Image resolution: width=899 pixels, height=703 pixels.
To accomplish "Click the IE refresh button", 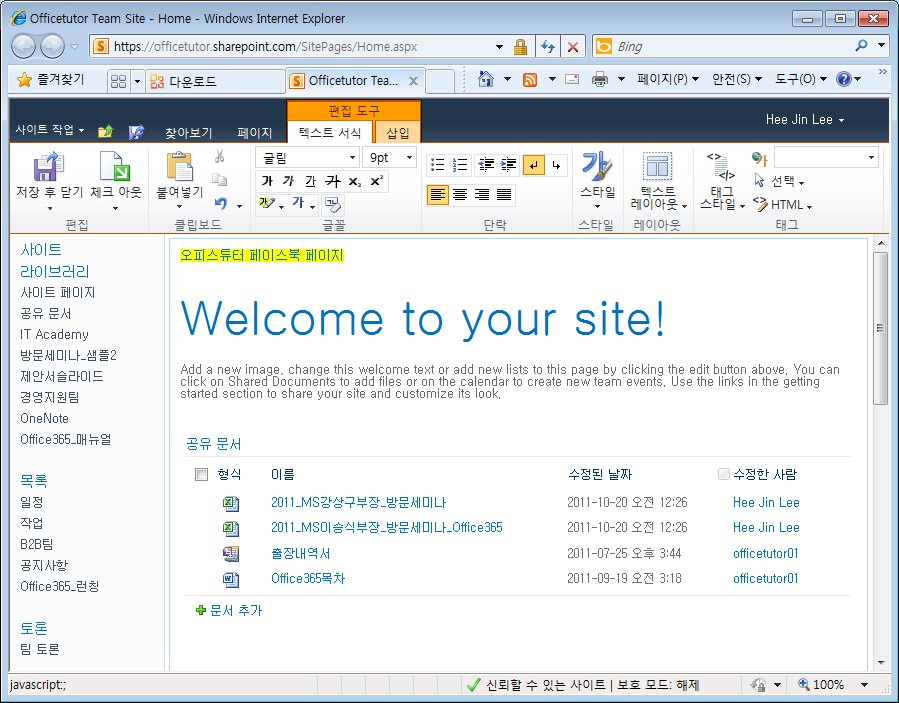I will pyautogui.click(x=548, y=46).
